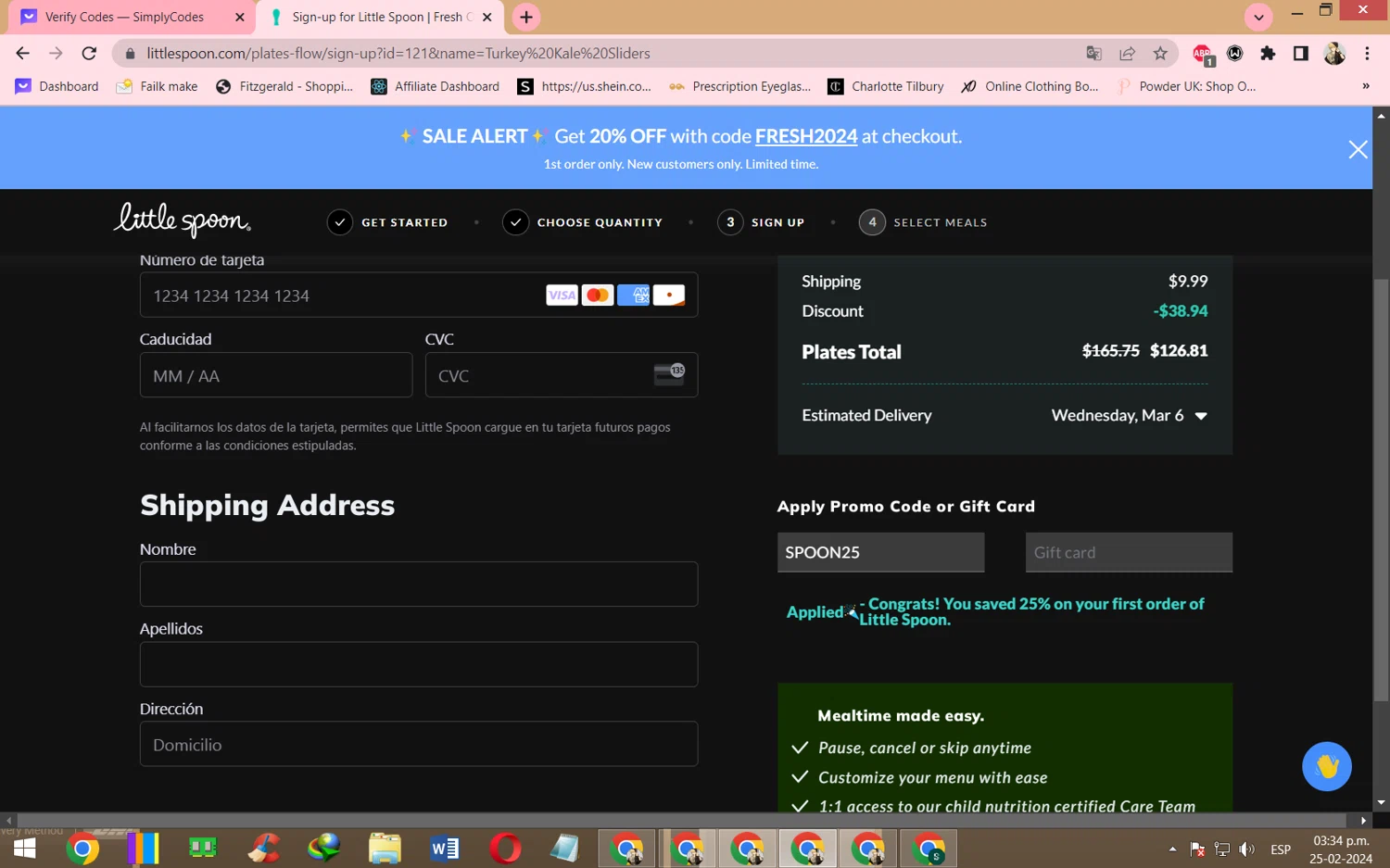Viewport: 1390px width, 868px height.
Task: Open the taskbar clock and date
Action: 1341,849
